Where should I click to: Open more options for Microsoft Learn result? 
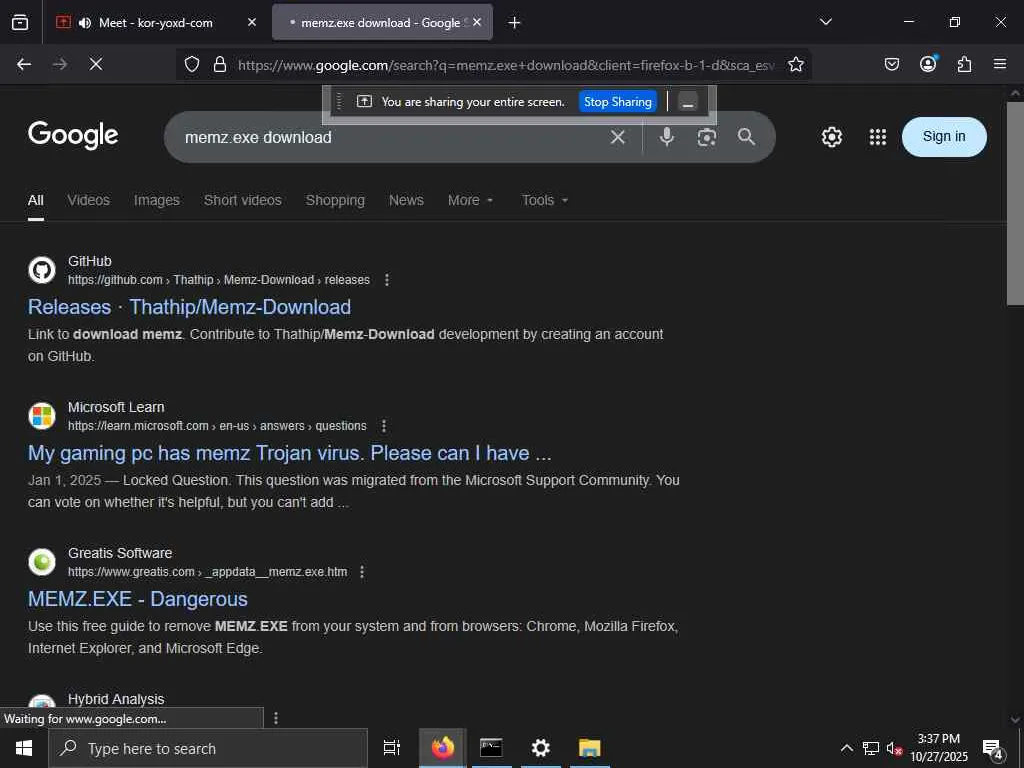[x=384, y=426]
